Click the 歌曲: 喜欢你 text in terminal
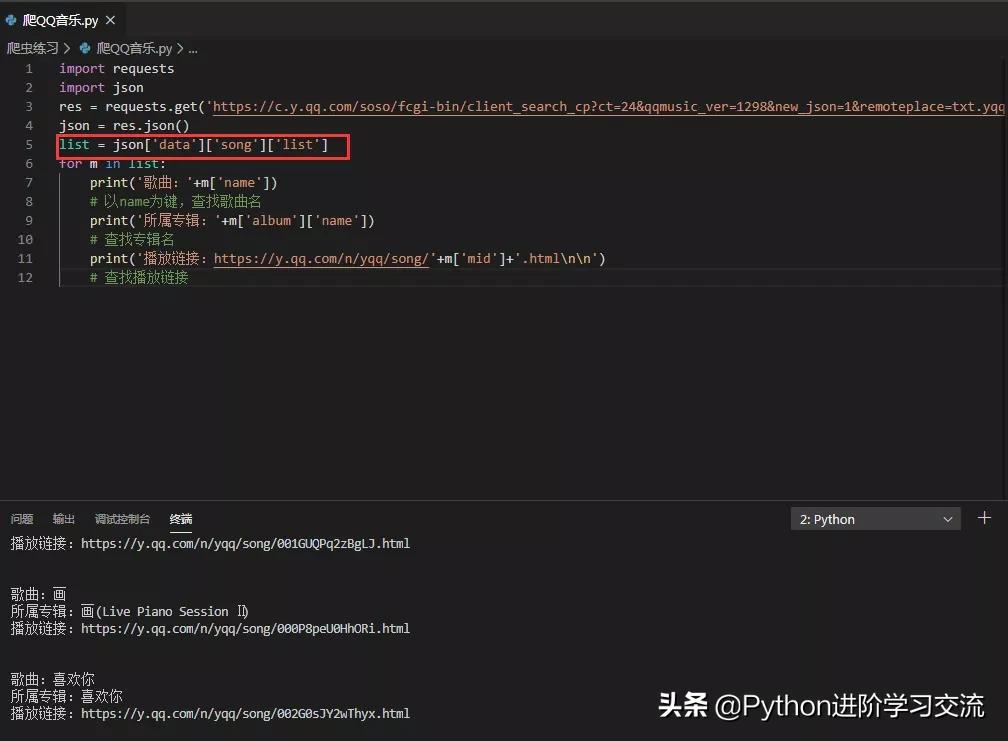Image resolution: width=1008 pixels, height=741 pixels. pyautogui.click(x=52, y=678)
